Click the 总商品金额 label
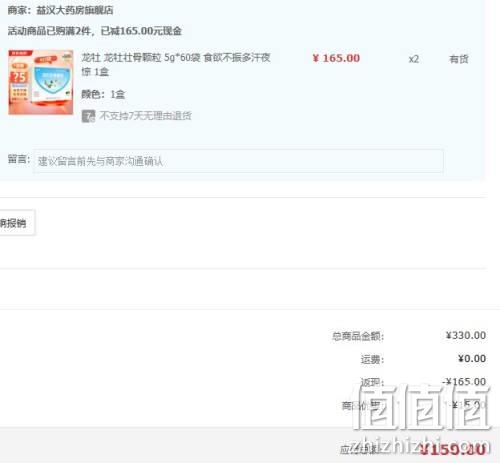Screen dimensions: 500x463 pos(358,336)
